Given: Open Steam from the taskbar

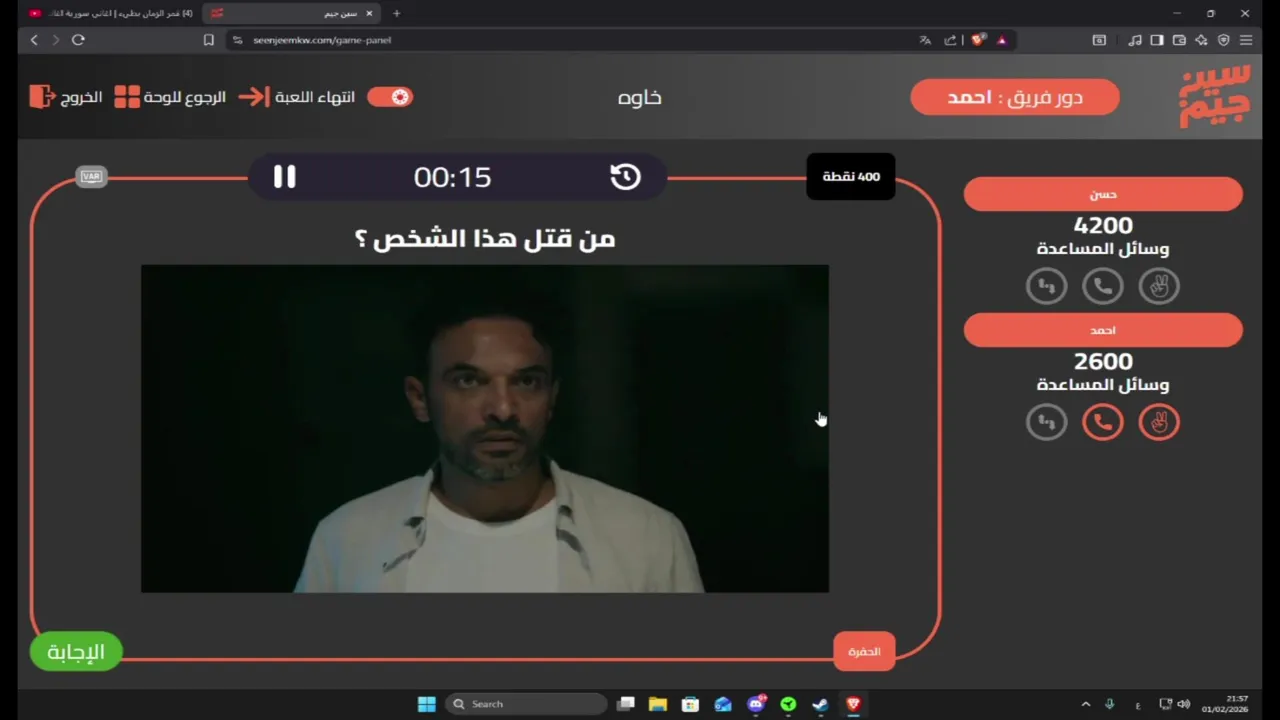Looking at the screenshot, I should [820, 704].
